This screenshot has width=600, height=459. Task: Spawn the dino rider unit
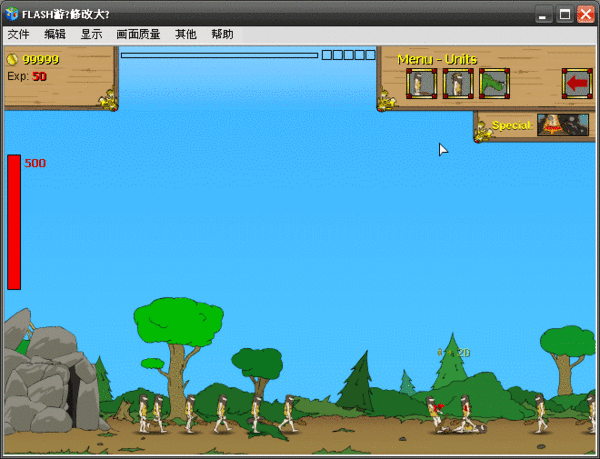coord(494,83)
